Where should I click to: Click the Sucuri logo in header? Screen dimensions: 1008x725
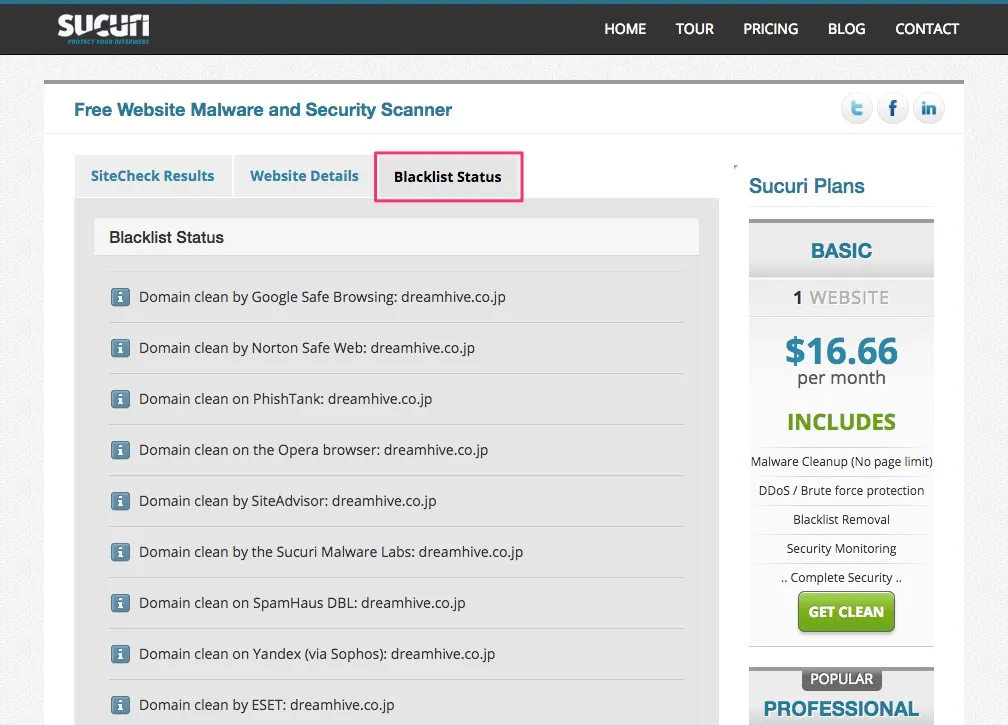103,28
